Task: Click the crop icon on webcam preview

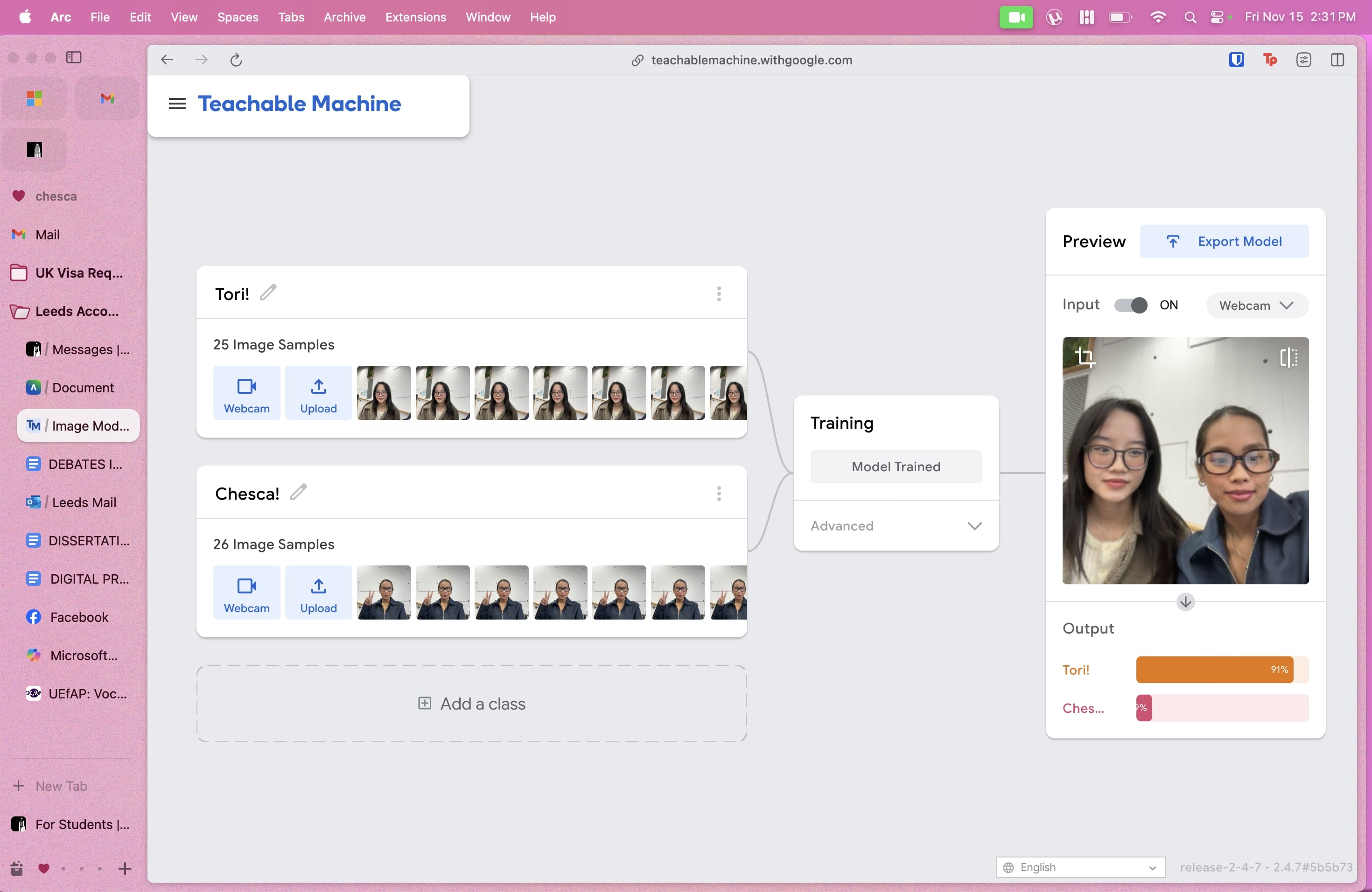Action: 1085,357
